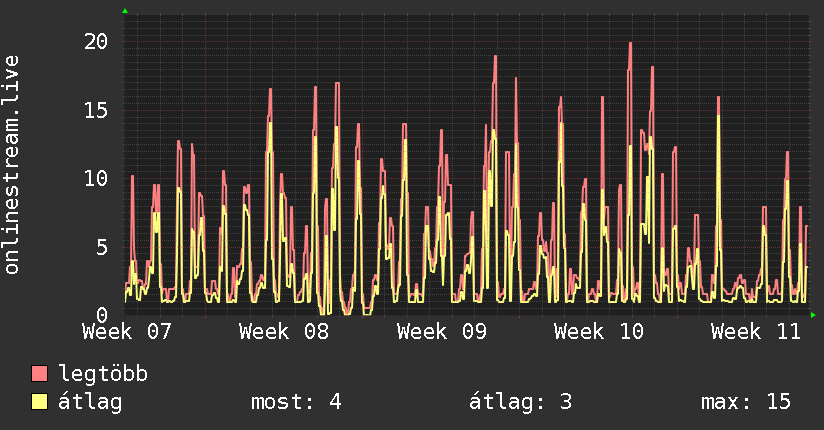Screen dimensions: 824x430
Task: Click the green arrow atop the y-axis
Action: (125, 11)
